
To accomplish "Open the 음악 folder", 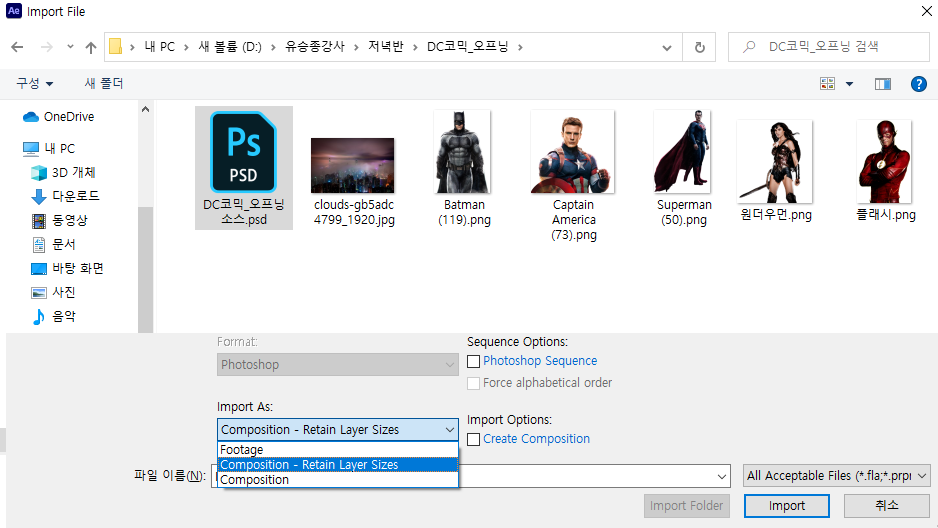I will [x=53, y=316].
